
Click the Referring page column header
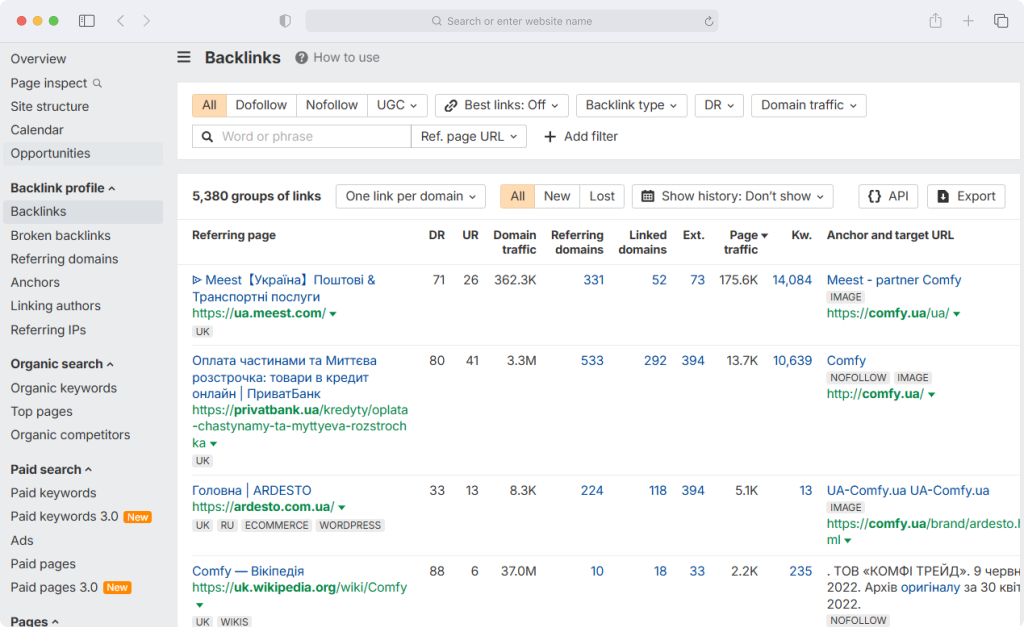(x=234, y=235)
